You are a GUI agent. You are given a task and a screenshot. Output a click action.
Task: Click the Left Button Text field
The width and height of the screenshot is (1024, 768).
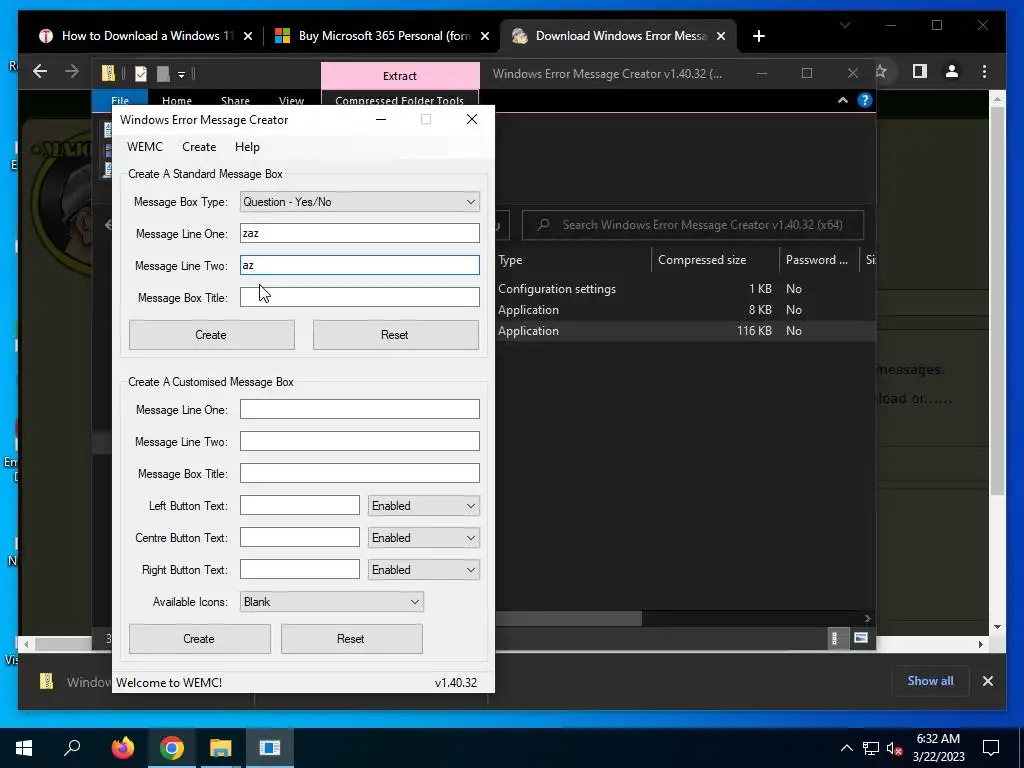300,505
